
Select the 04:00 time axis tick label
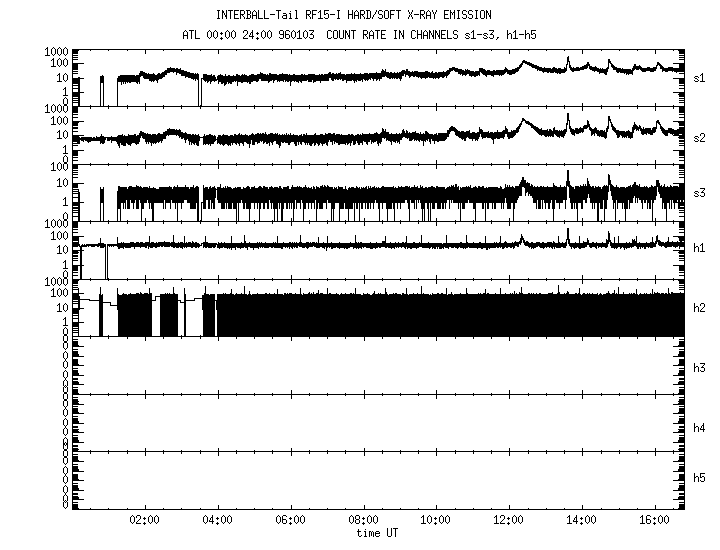click(218, 520)
